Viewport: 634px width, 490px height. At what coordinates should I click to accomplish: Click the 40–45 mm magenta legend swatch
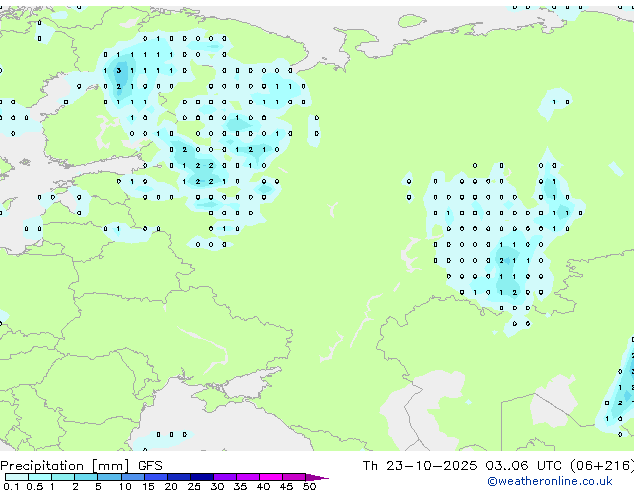[x=271, y=477]
